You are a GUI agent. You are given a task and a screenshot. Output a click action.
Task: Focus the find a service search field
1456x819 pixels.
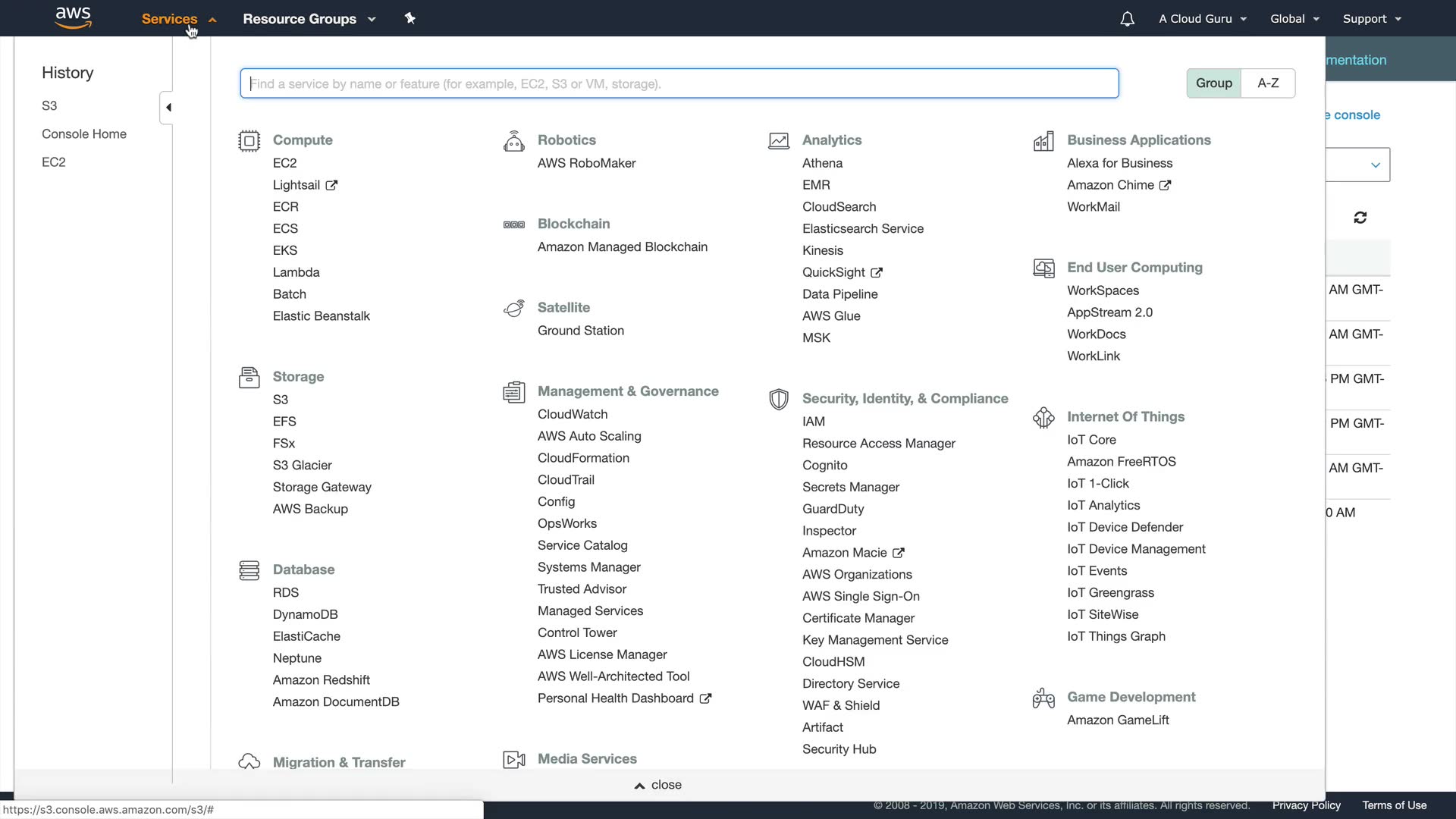(679, 83)
